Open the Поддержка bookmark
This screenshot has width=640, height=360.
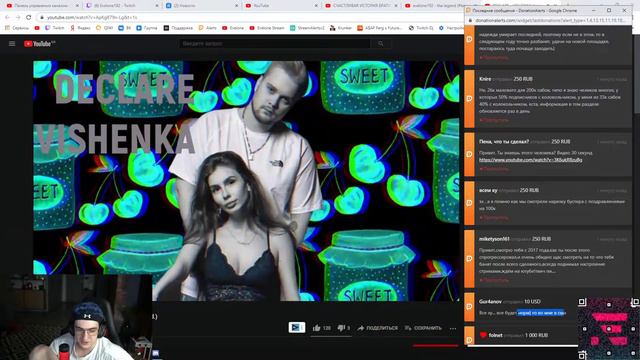[x=178, y=28]
